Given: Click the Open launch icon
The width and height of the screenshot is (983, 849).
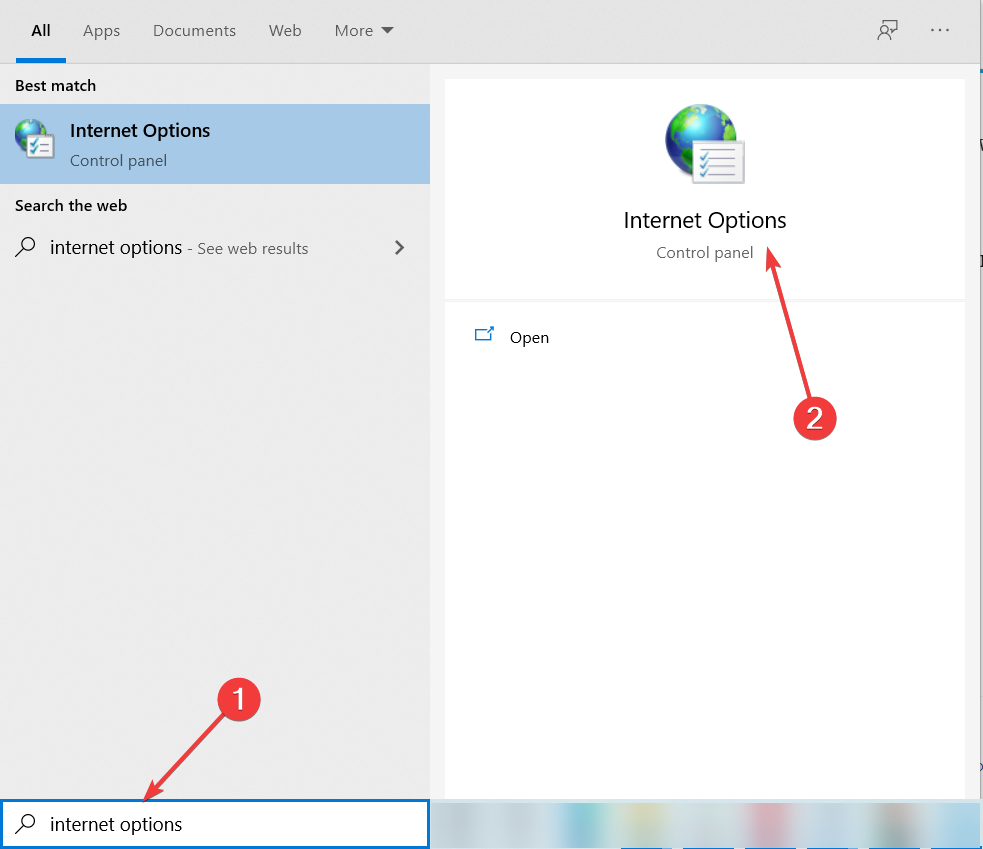Looking at the screenshot, I should (x=484, y=334).
